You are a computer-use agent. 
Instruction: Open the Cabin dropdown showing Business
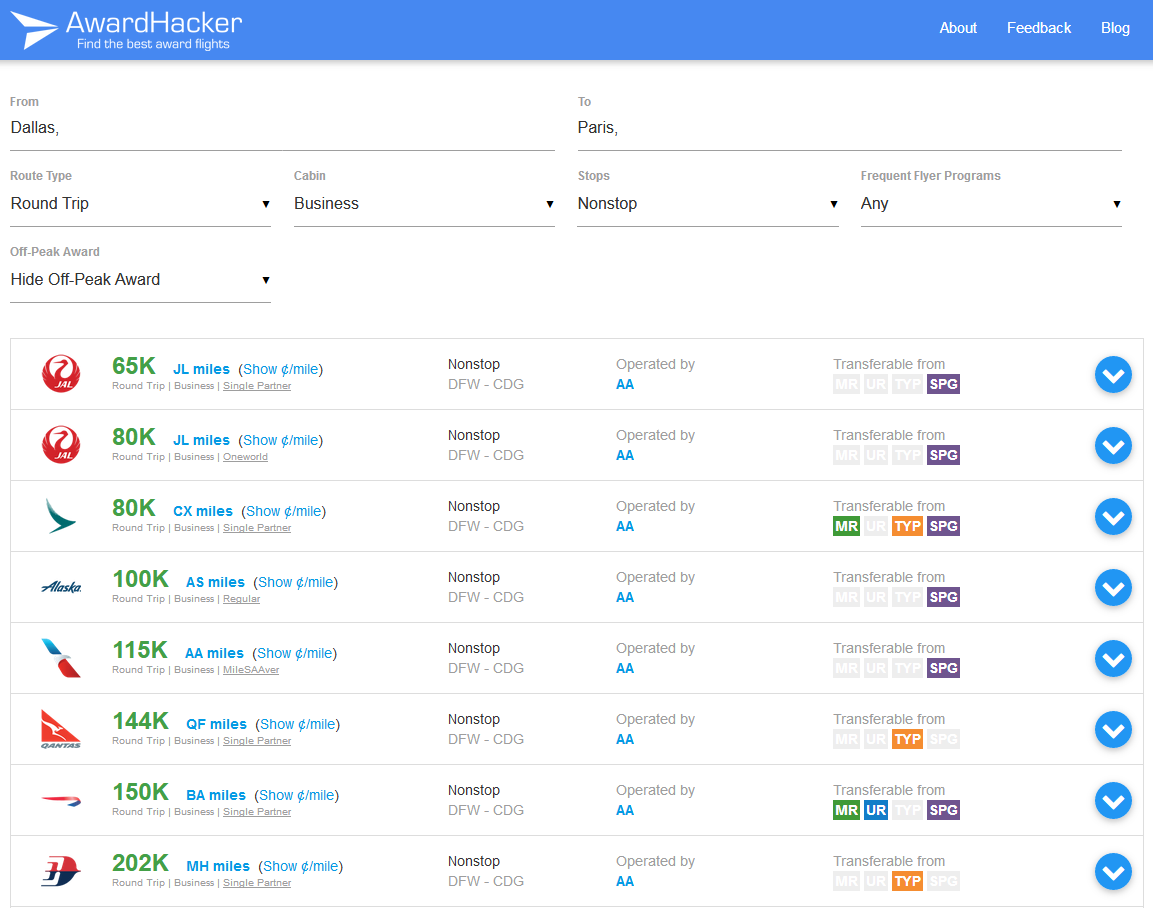[424, 204]
